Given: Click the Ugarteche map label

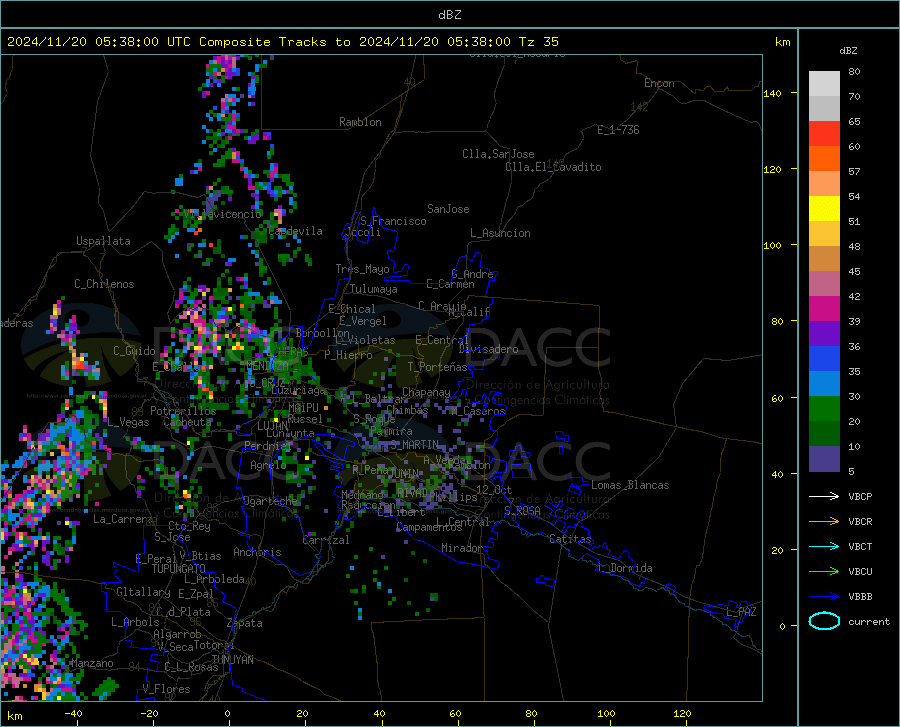Looking at the screenshot, I should pos(271,501).
